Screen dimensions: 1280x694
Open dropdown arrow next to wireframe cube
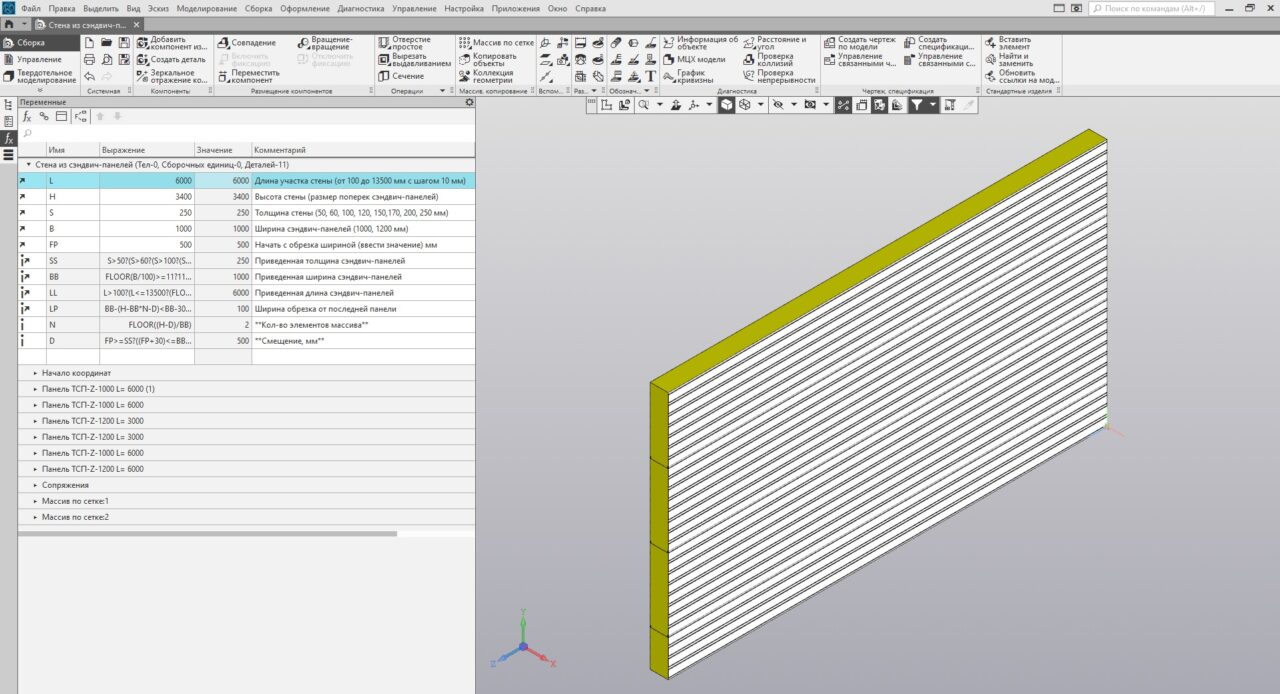(760, 104)
